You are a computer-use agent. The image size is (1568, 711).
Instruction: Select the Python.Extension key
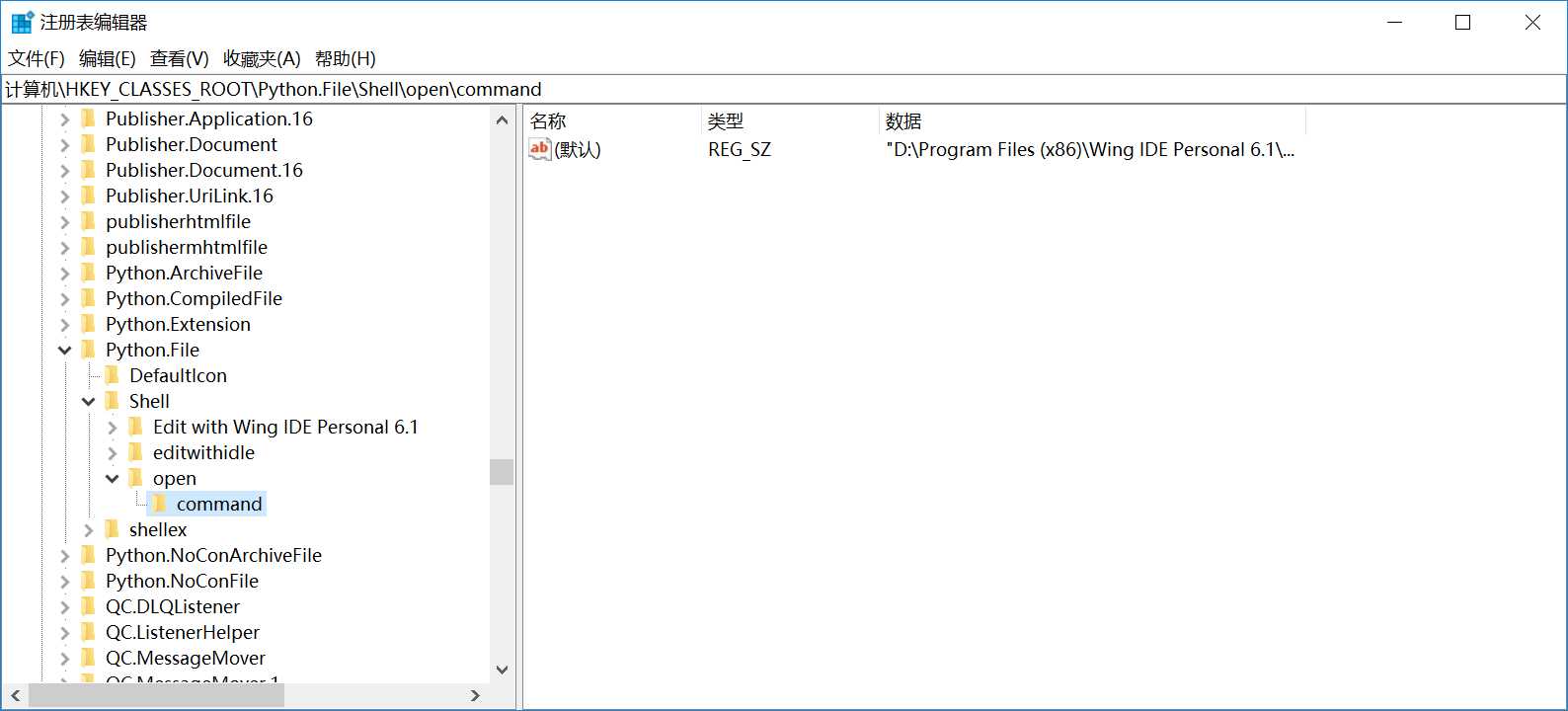pos(179,324)
